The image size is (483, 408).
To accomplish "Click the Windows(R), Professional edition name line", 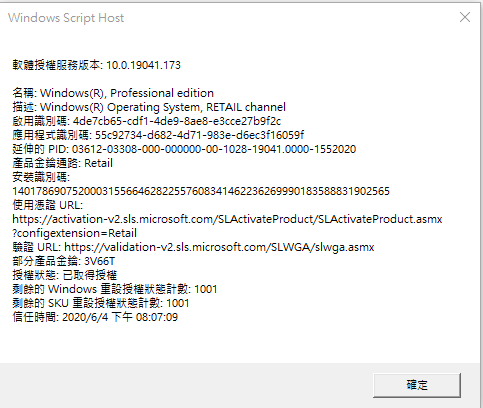I will pos(113,93).
